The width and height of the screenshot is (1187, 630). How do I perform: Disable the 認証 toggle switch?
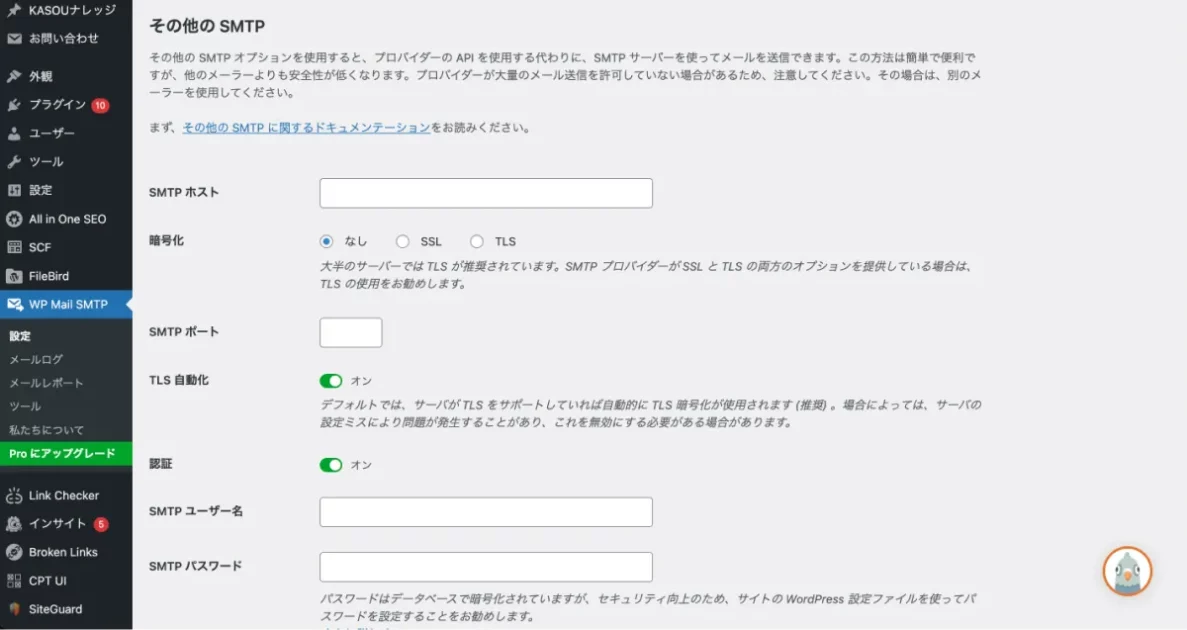331,465
